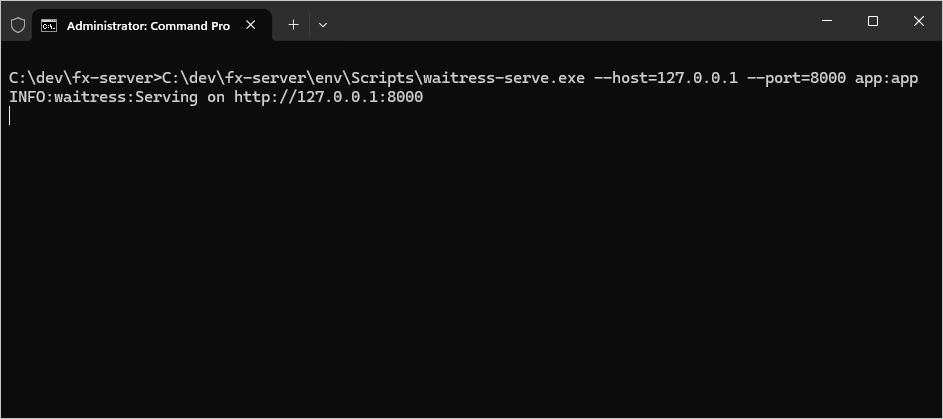Screen dimensions: 943x419
Task: Close the Command Prompt tab
Action: click(253, 25)
